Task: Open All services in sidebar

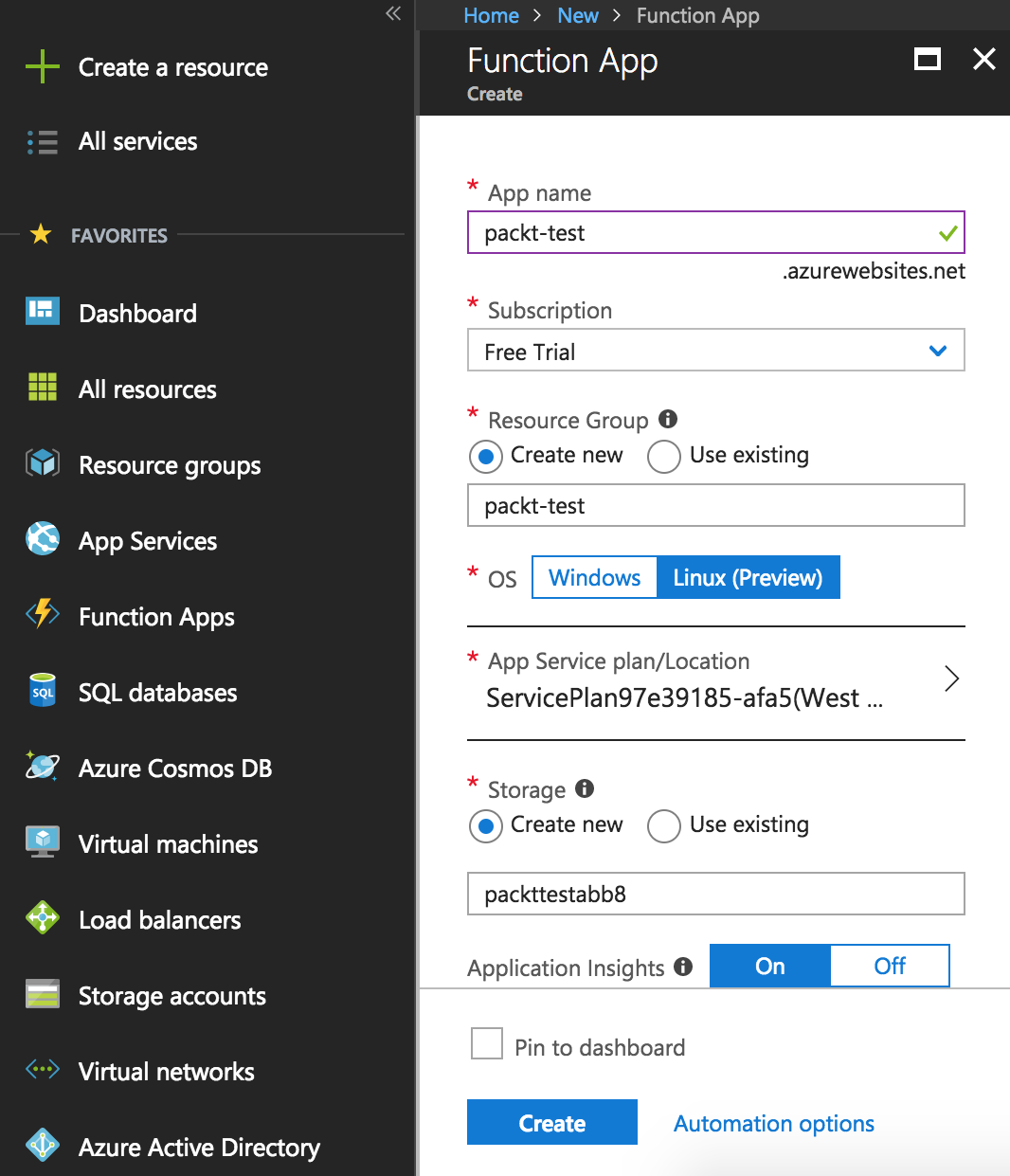Action: click(137, 141)
